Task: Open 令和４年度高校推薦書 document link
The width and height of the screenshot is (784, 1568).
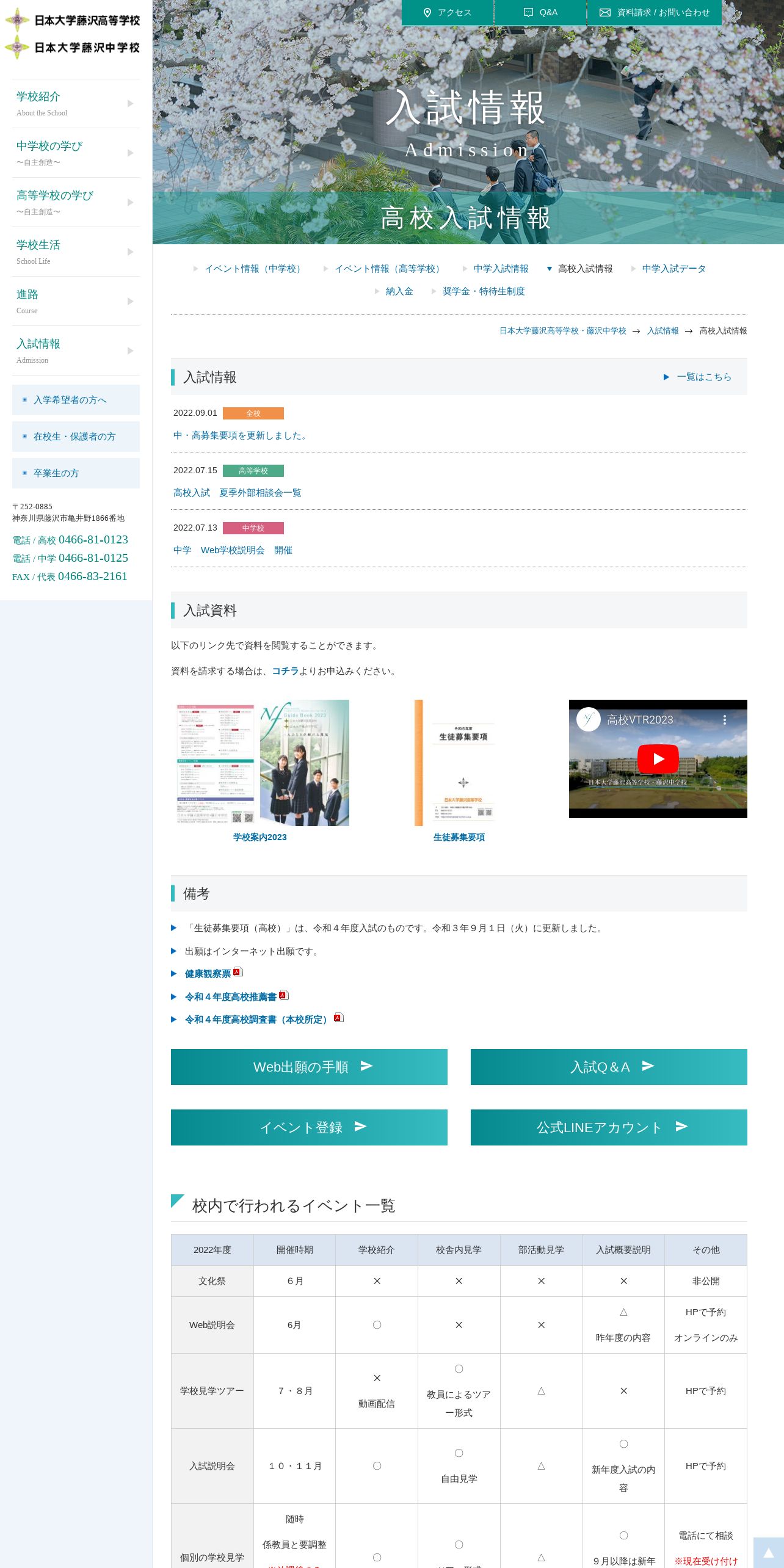Action: click(x=230, y=997)
